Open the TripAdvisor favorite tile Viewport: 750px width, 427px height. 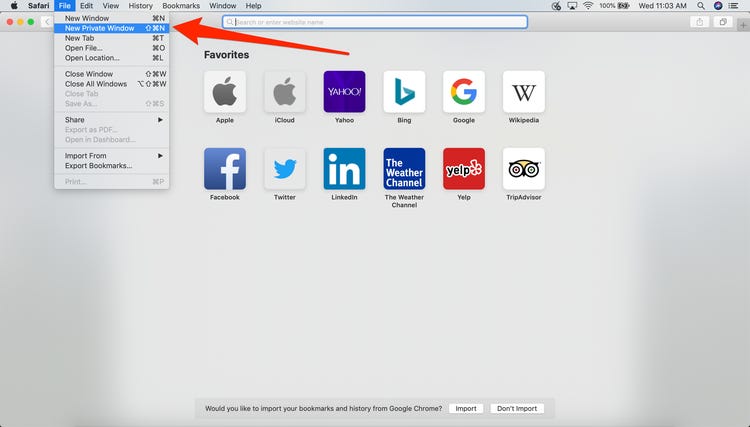pos(524,169)
